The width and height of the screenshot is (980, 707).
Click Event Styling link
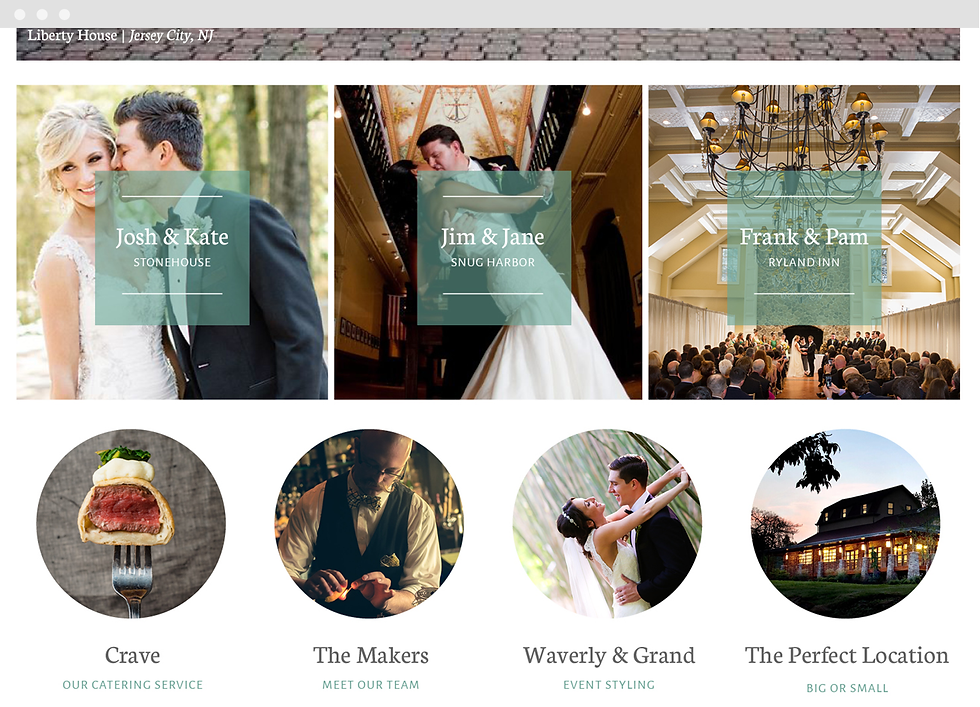609,685
